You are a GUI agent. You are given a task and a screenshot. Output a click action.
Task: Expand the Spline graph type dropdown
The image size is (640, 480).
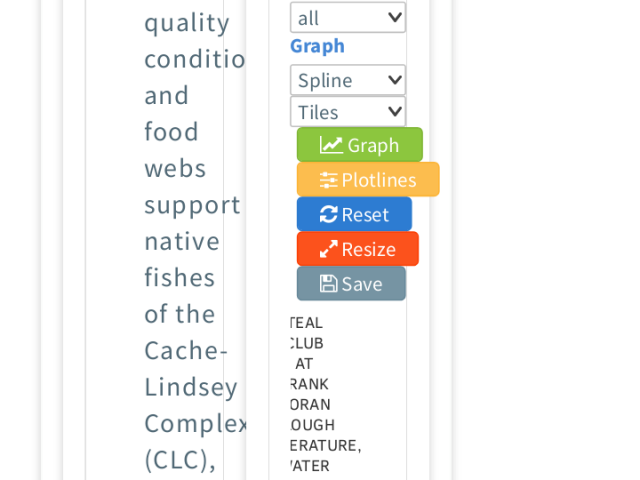pyautogui.click(x=348, y=80)
